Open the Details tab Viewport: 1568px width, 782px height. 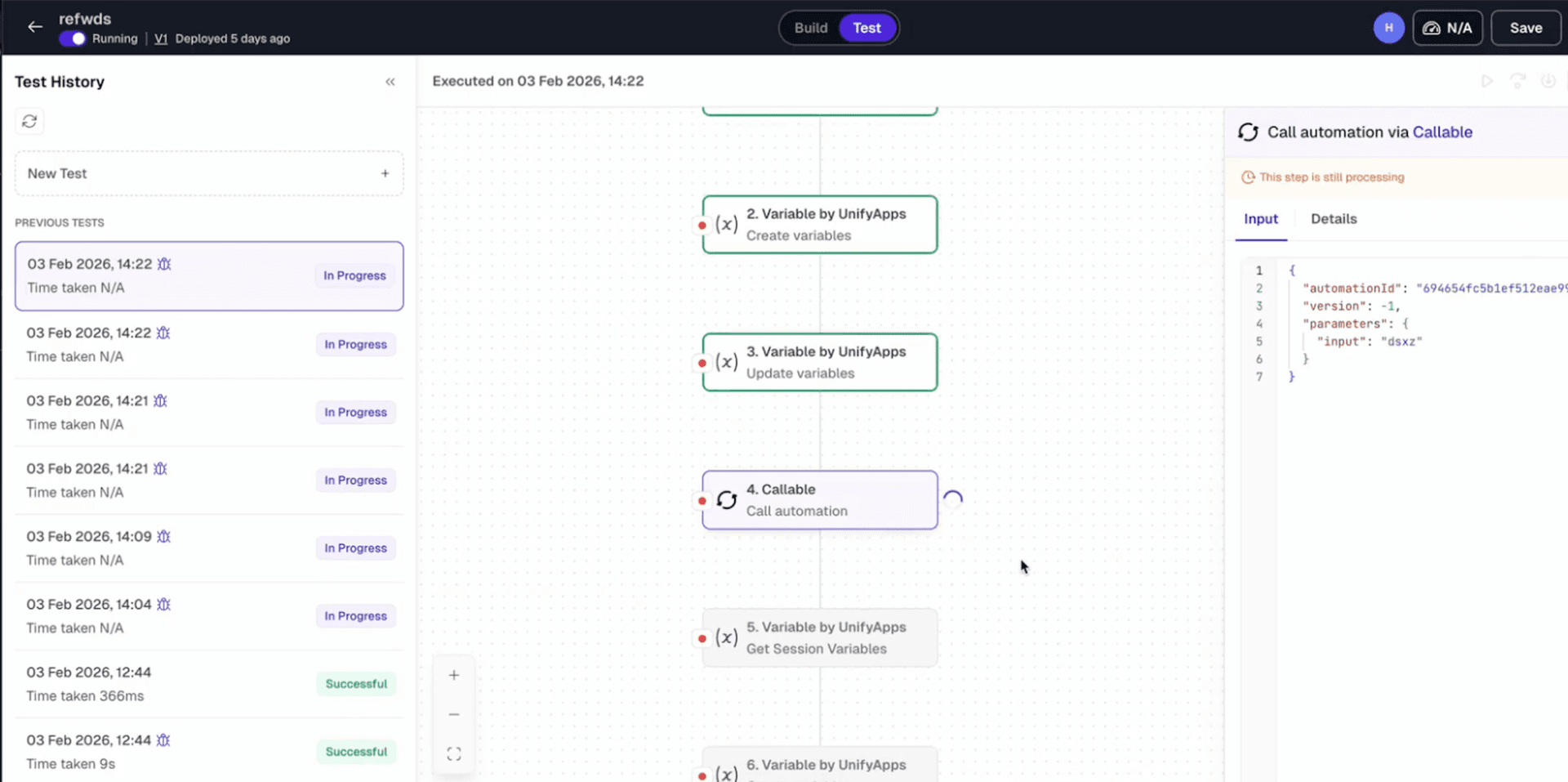click(x=1333, y=219)
